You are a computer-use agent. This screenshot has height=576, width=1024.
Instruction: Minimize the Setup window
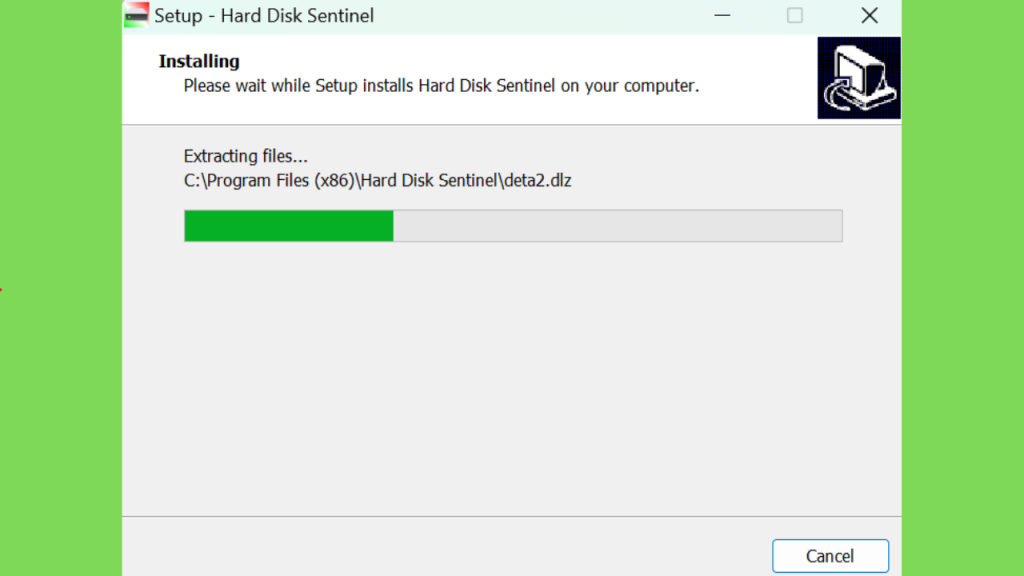pyautogui.click(x=722, y=15)
